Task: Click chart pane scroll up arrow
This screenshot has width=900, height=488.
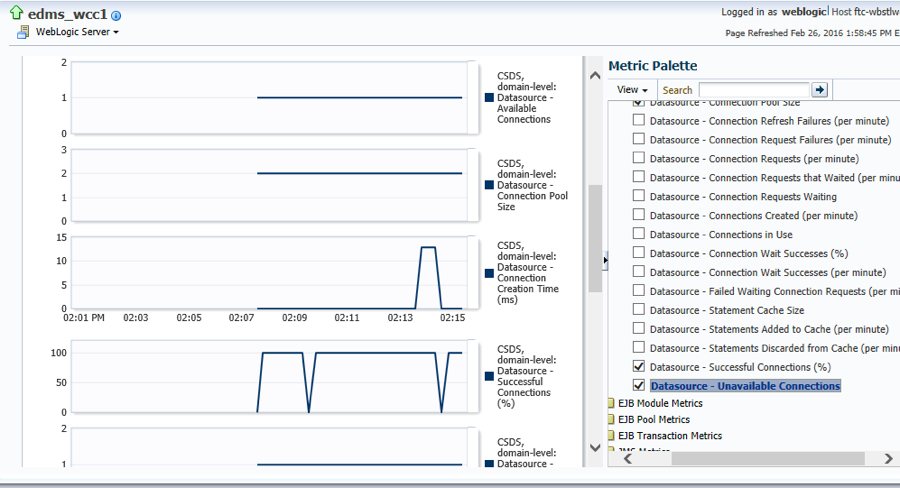Action: coord(595,75)
